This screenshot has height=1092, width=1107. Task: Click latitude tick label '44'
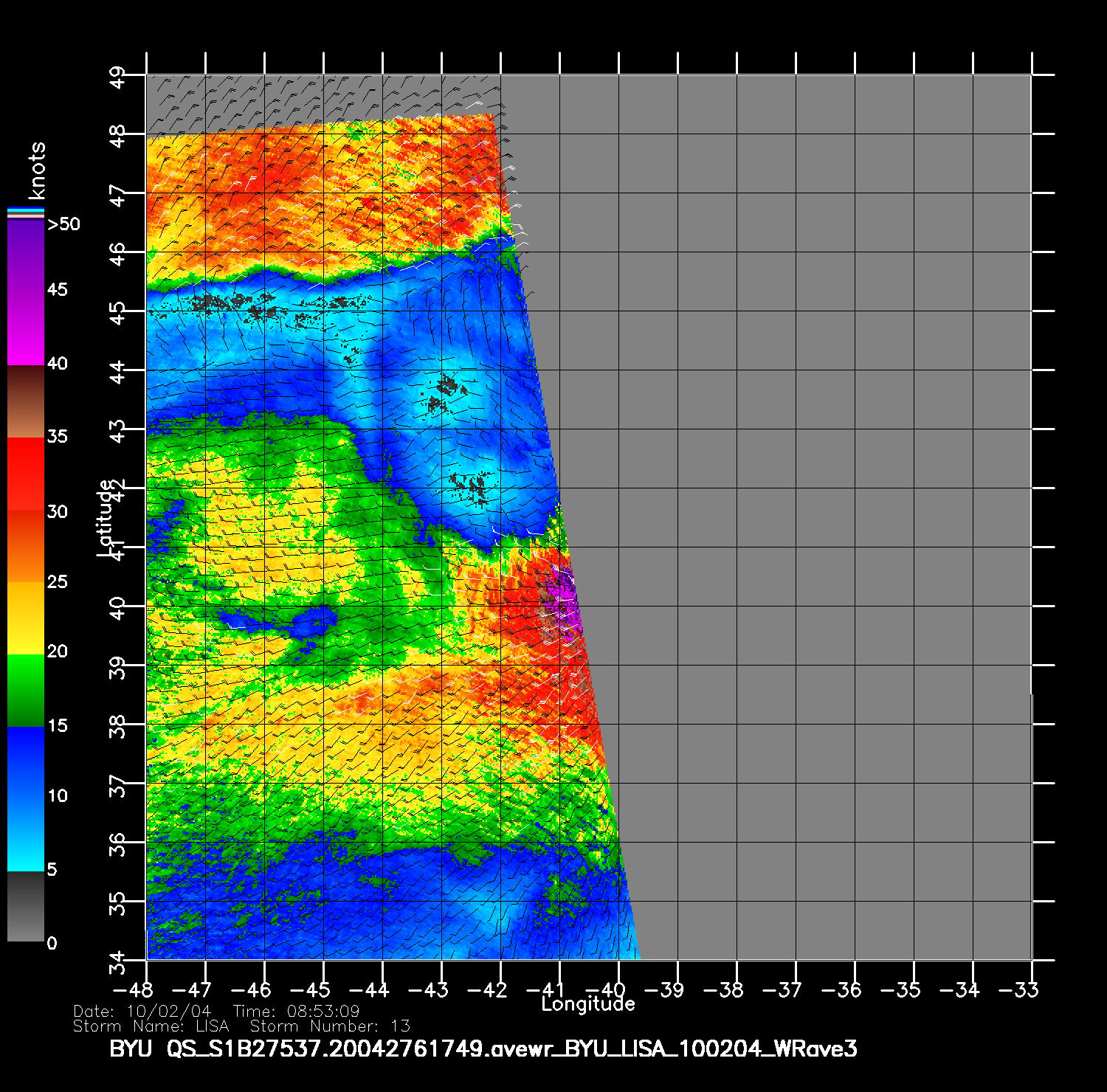click(x=117, y=373)
